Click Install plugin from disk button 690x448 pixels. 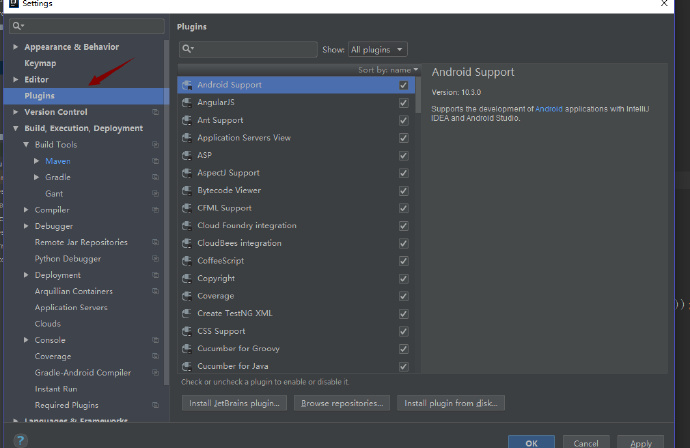[x=451, y=403]
